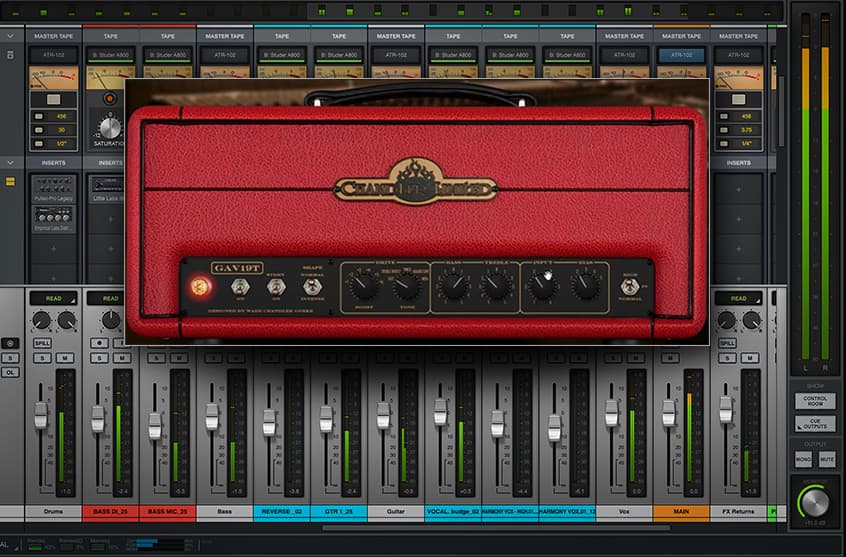Click the amp's Treble knob
Image resolution: width=846 pixels, height=557 pixels.
click(496, 286)
